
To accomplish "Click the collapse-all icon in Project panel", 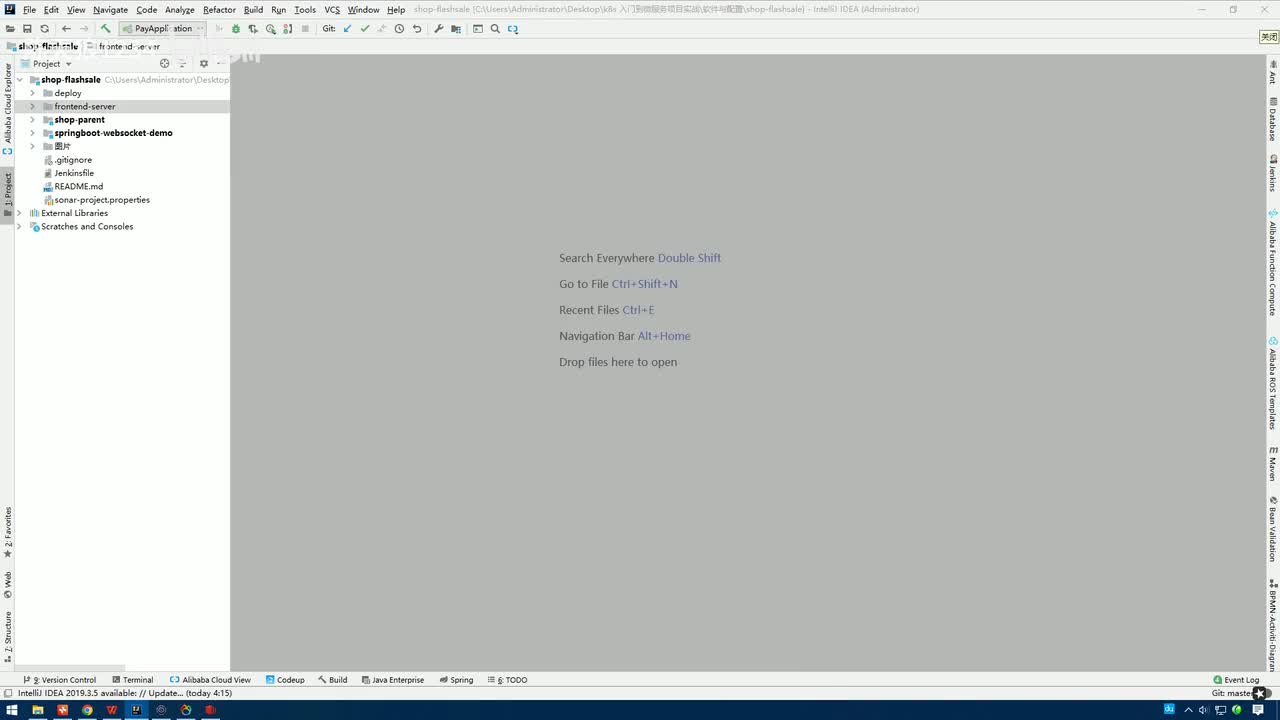I will coord(182,63).
